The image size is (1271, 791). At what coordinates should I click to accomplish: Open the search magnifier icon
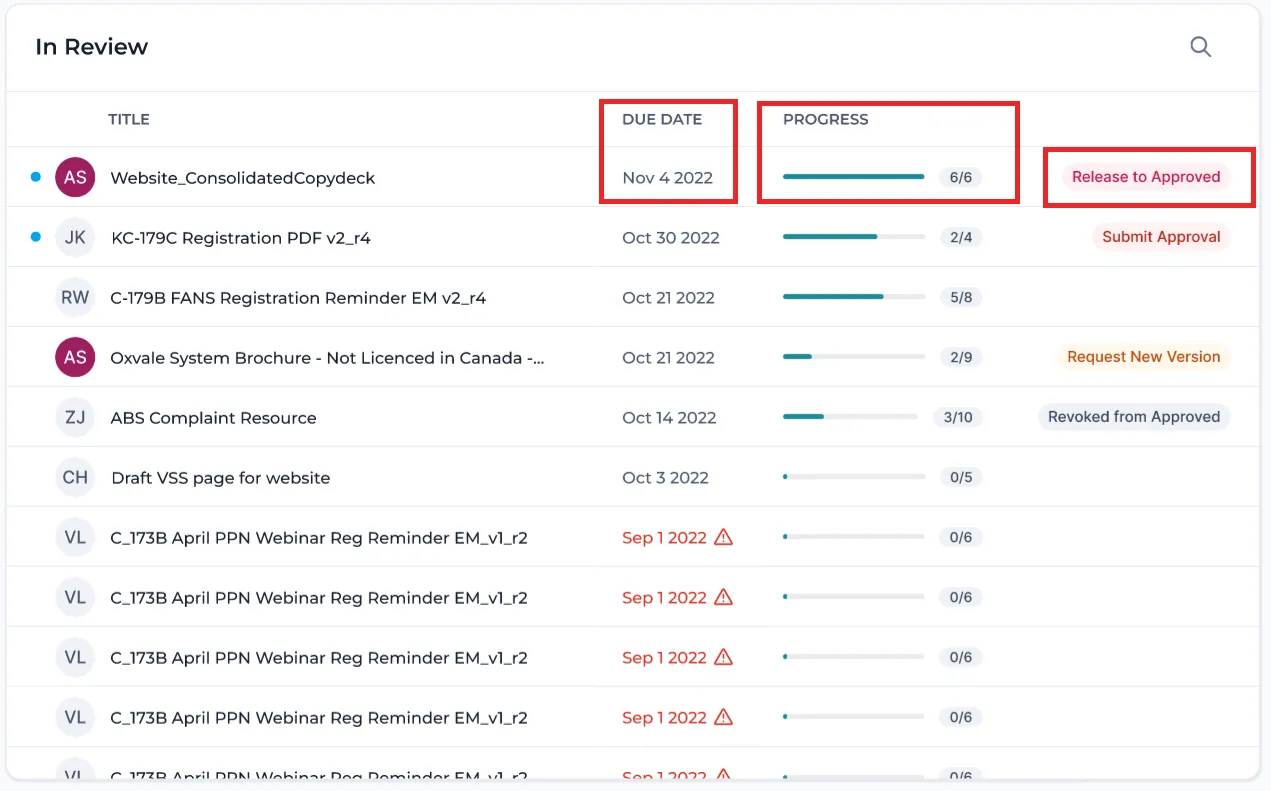click(x=1200, y=47)
